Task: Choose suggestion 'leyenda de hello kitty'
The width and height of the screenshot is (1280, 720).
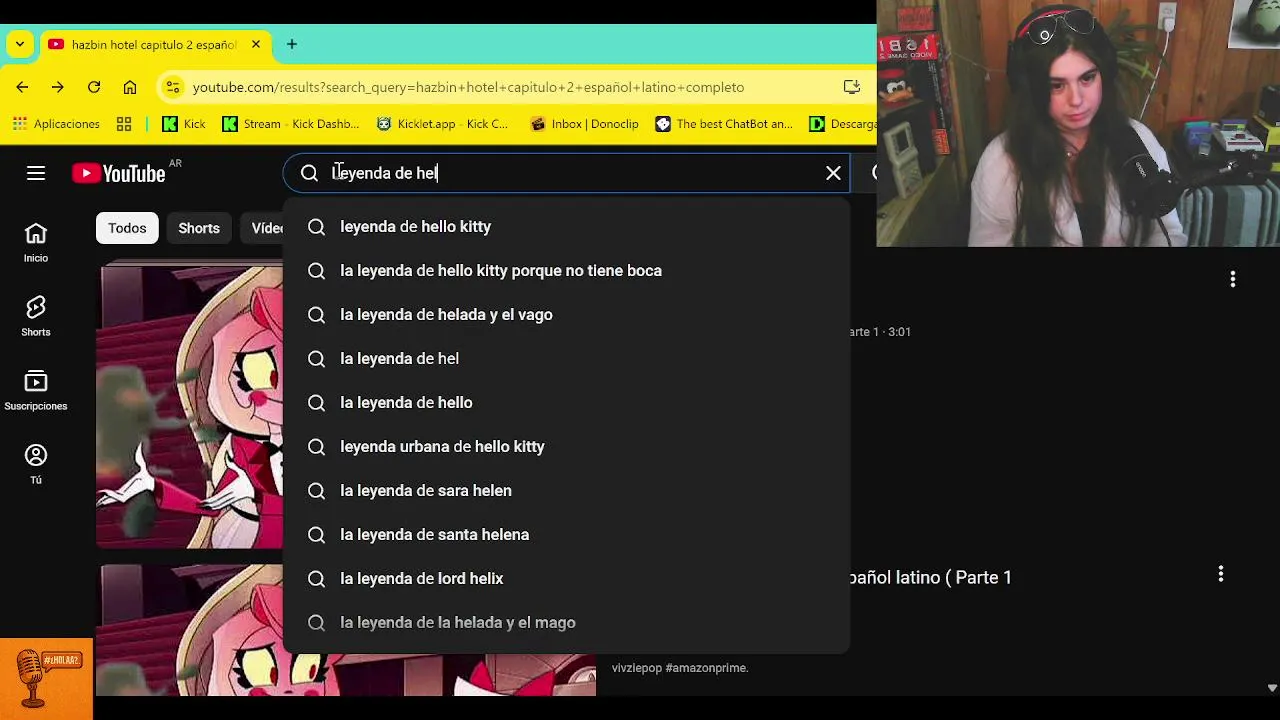Action: [x=566, y=227]
